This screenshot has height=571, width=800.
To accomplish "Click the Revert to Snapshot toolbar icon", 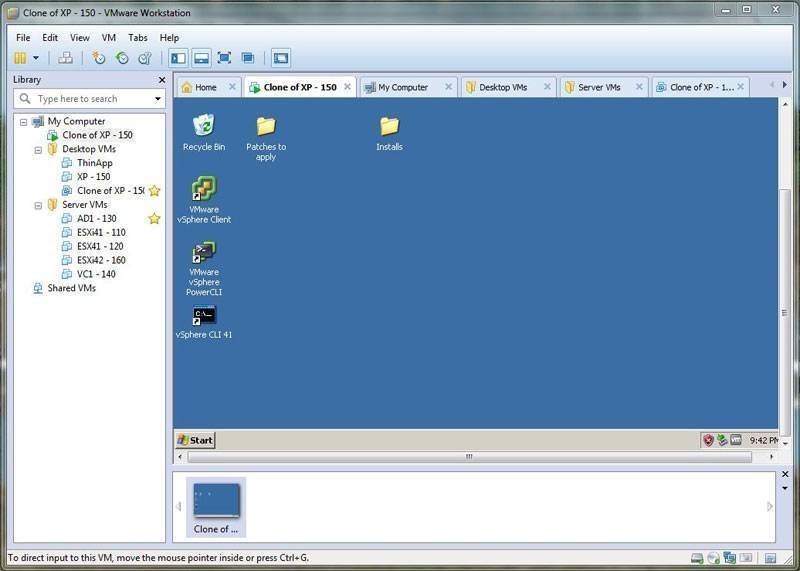I will tap(122, 58).
